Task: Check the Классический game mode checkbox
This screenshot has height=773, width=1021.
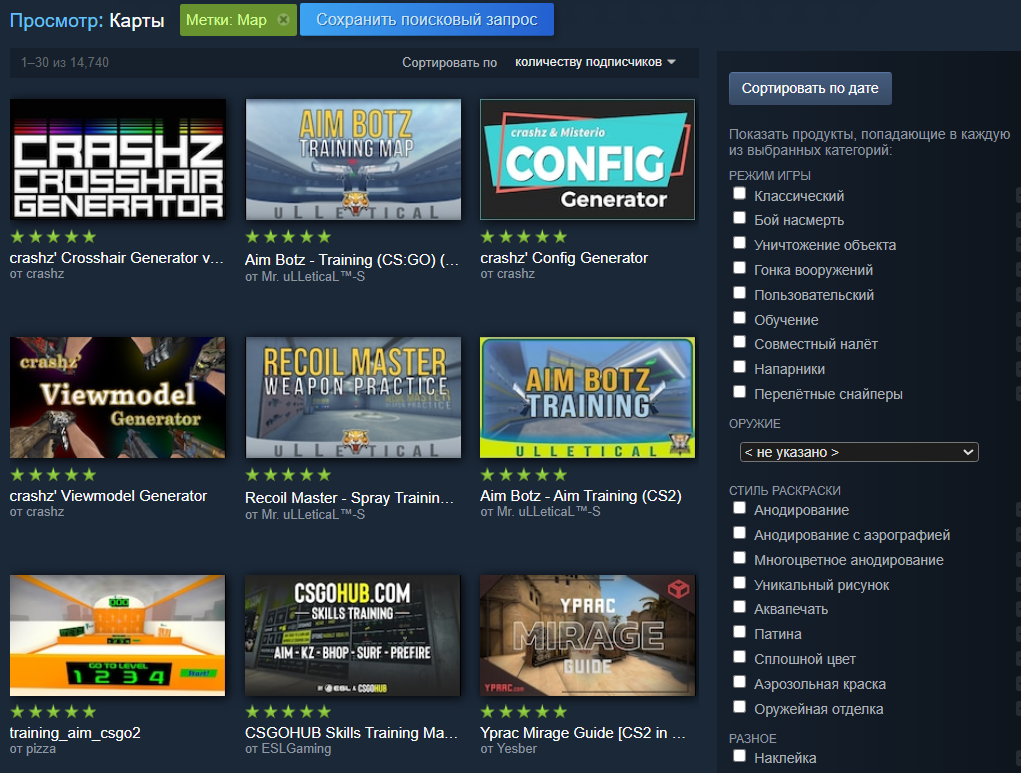Action: (x=739, y=193)
